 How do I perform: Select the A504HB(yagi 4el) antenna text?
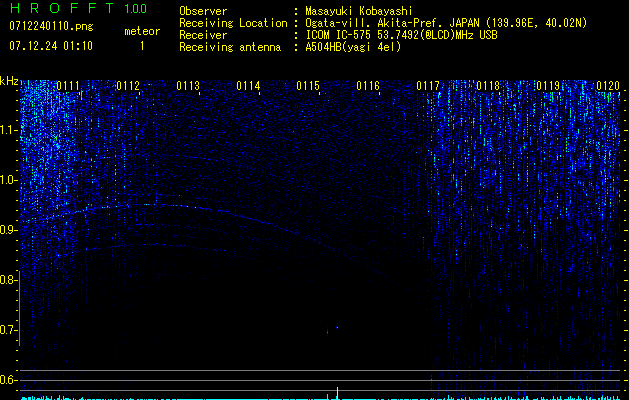(353, 47)
